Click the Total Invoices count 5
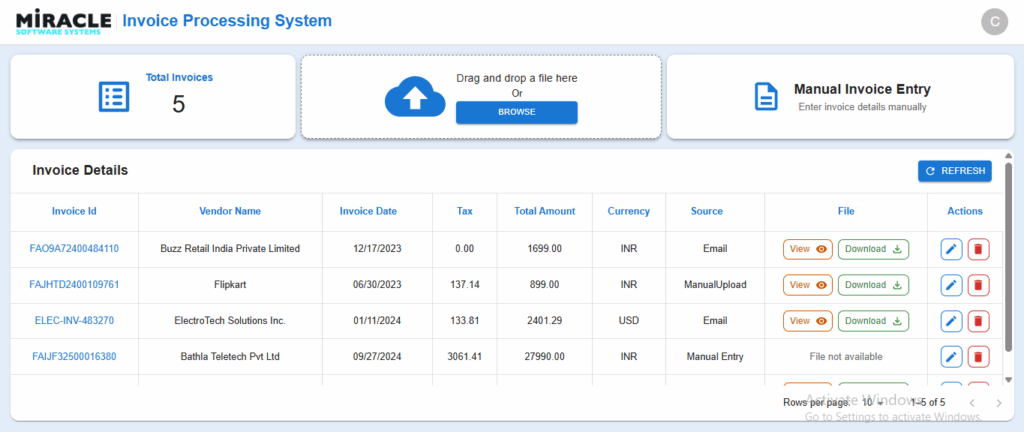Viewport: 1024px width, 432px height. [x=178, y=104]
